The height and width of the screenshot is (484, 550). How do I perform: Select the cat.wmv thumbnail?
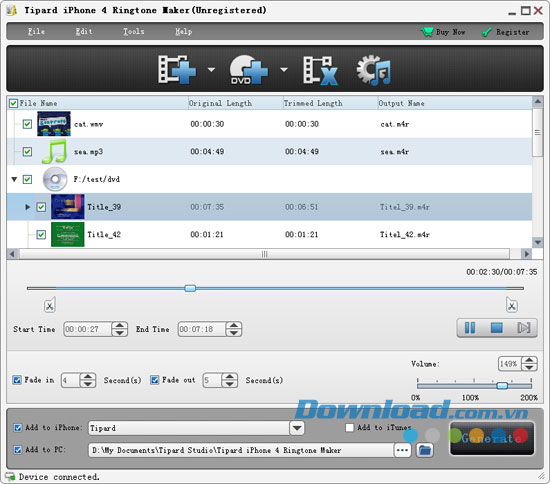54,124
